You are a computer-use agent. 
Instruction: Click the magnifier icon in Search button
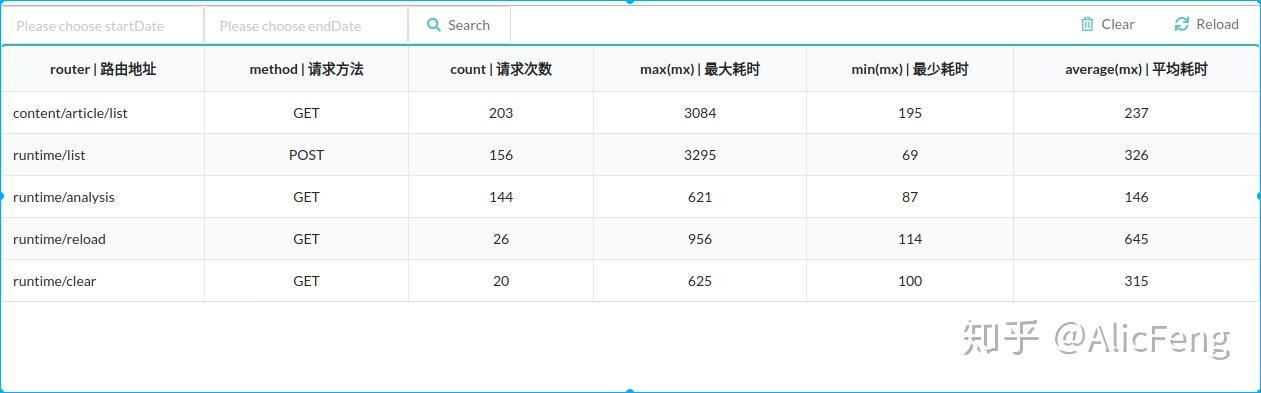434,25
